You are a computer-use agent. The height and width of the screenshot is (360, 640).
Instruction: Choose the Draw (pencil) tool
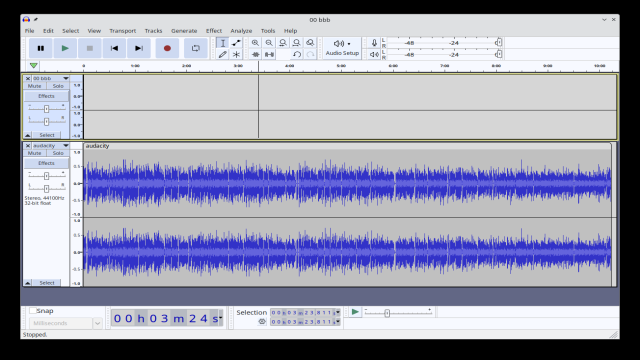click(222, 54)
